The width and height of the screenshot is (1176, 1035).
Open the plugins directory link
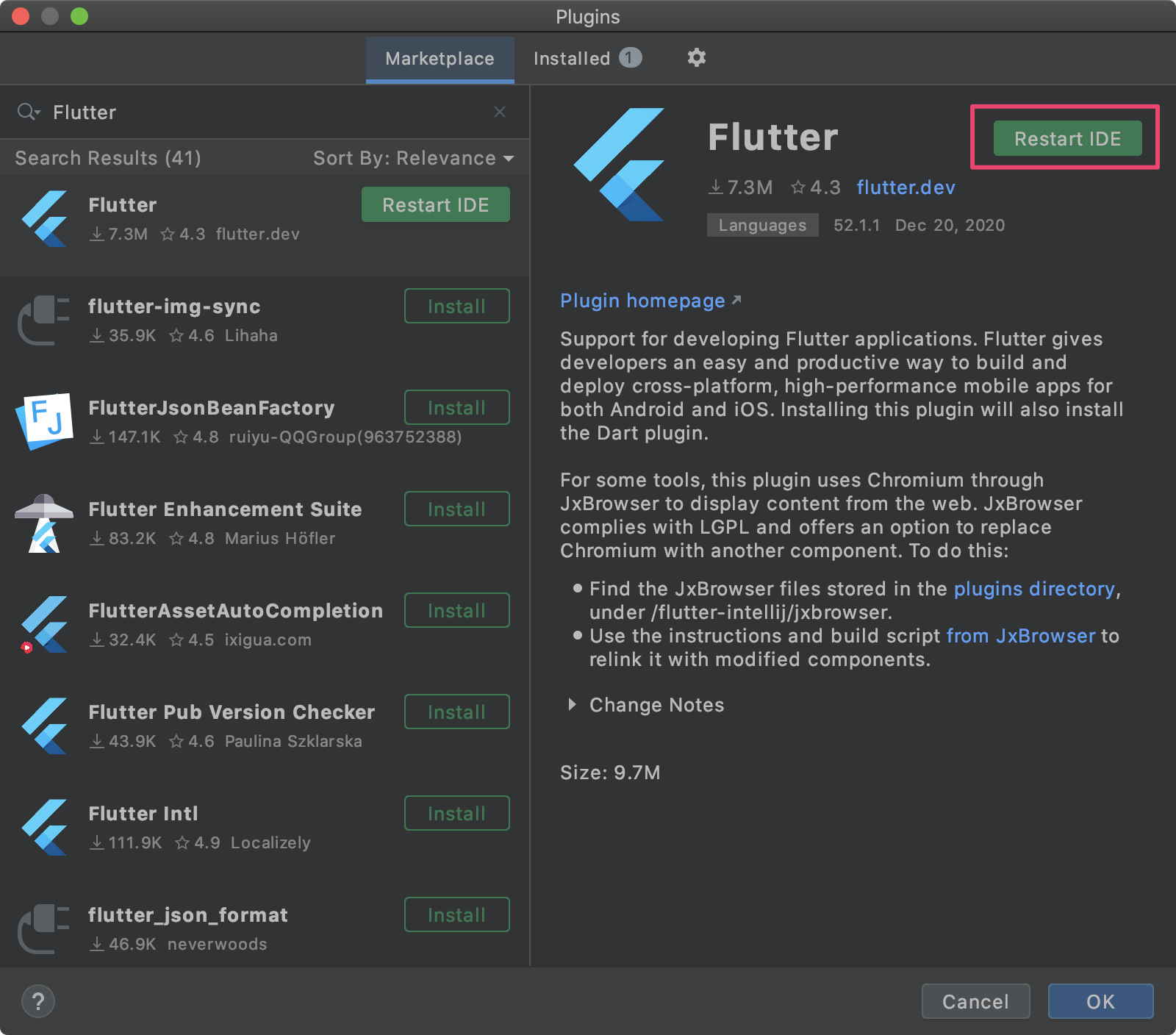[x=1034, y=589]
